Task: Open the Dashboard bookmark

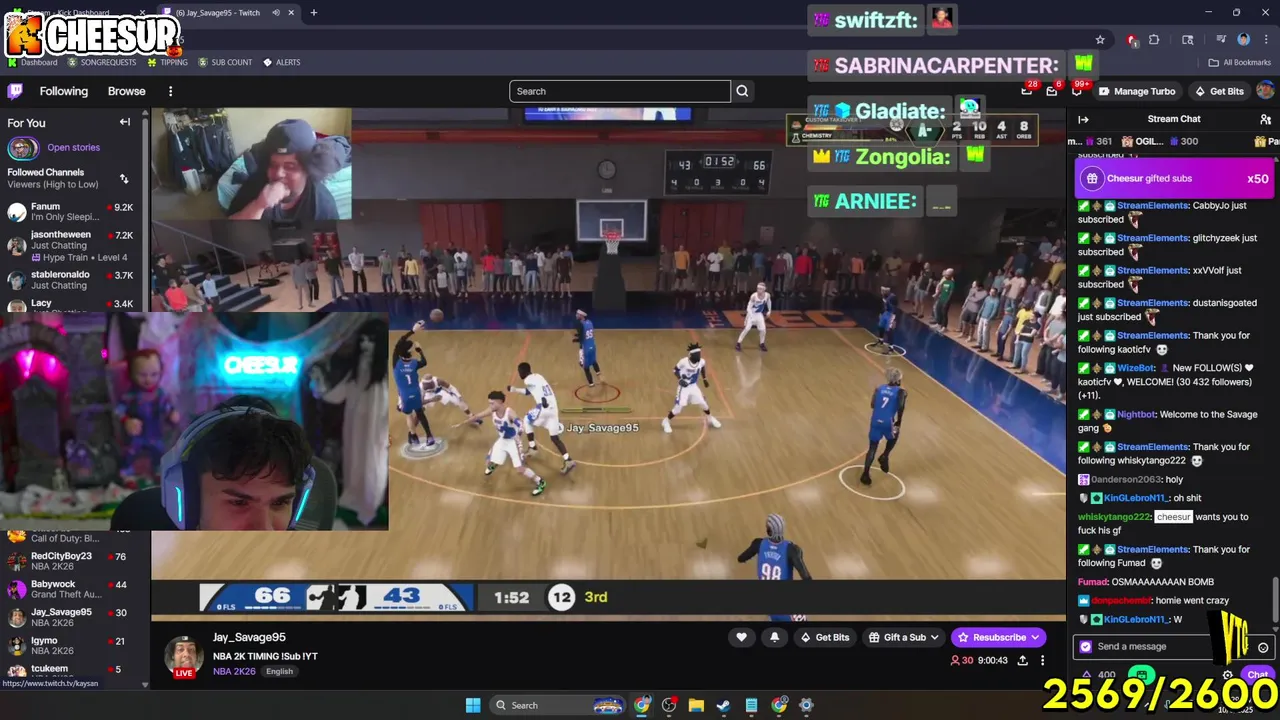Action: [32, 62]
